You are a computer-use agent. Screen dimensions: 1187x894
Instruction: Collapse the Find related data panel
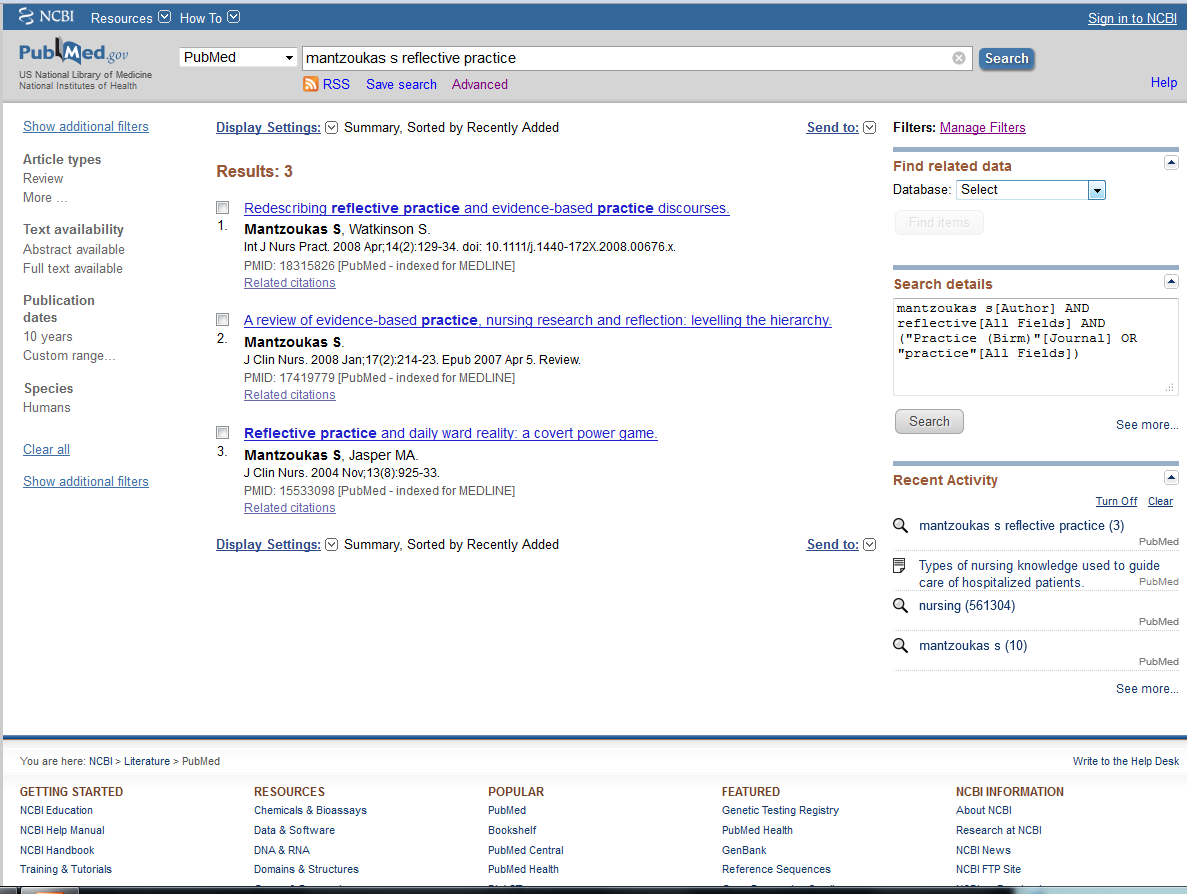point(1170,163)
